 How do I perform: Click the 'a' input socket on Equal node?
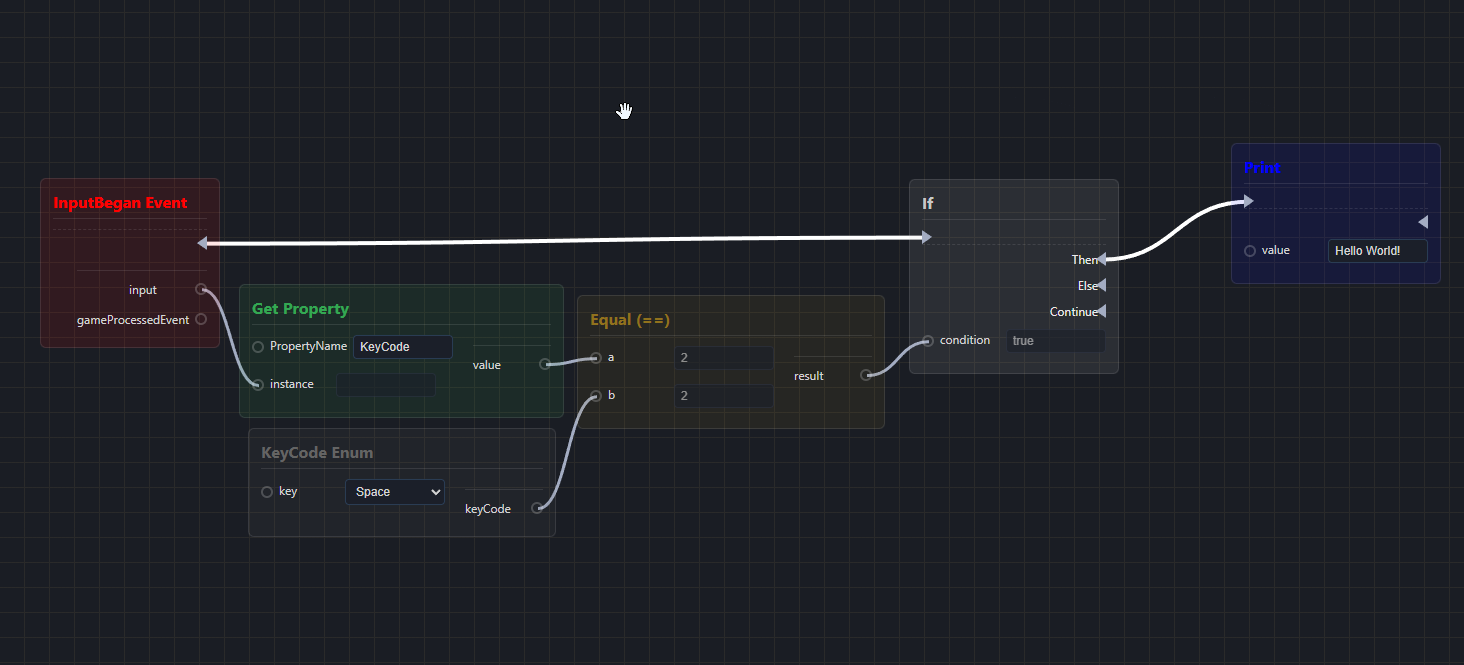click(595, 357)
